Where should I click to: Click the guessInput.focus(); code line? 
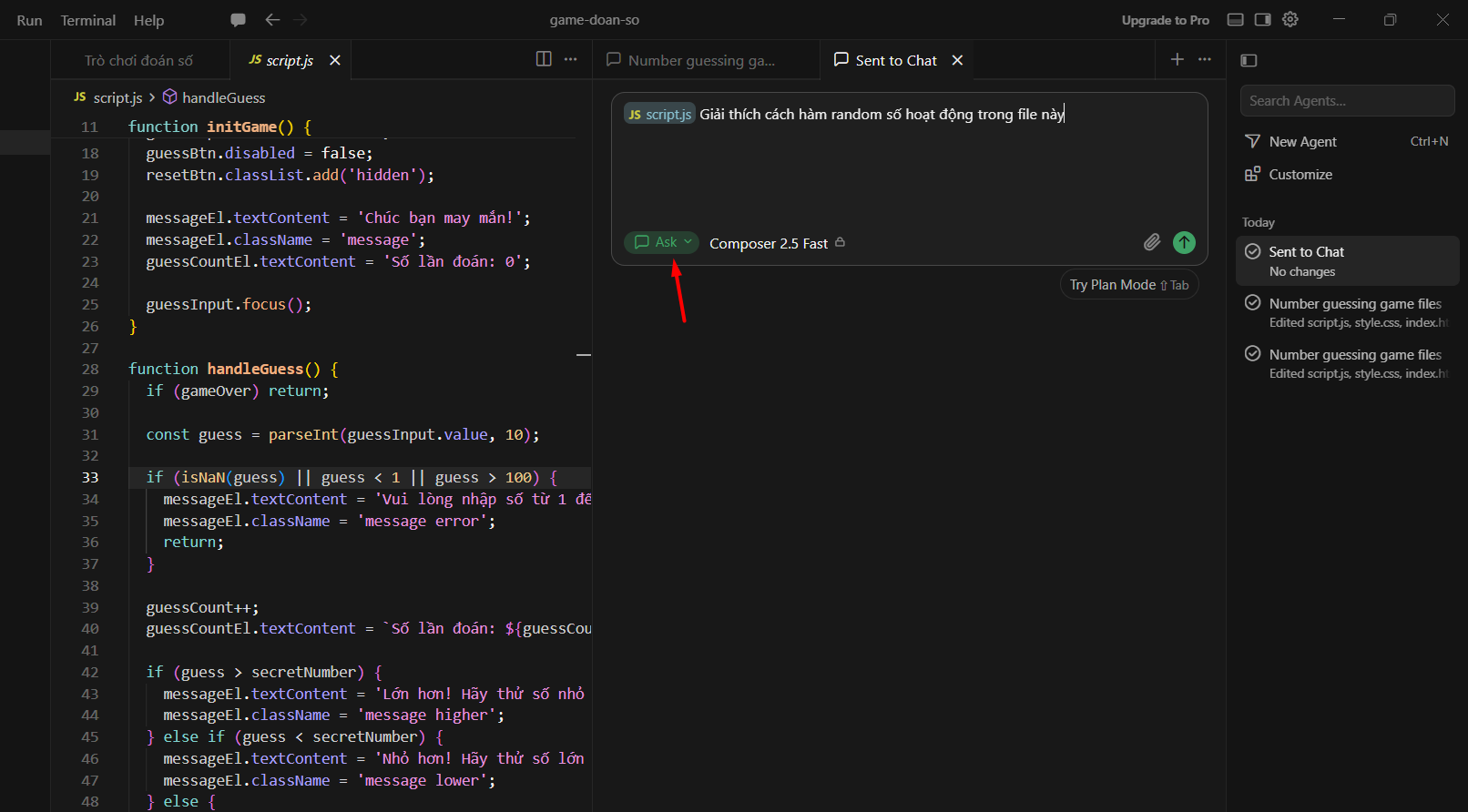tap(229, 304)
